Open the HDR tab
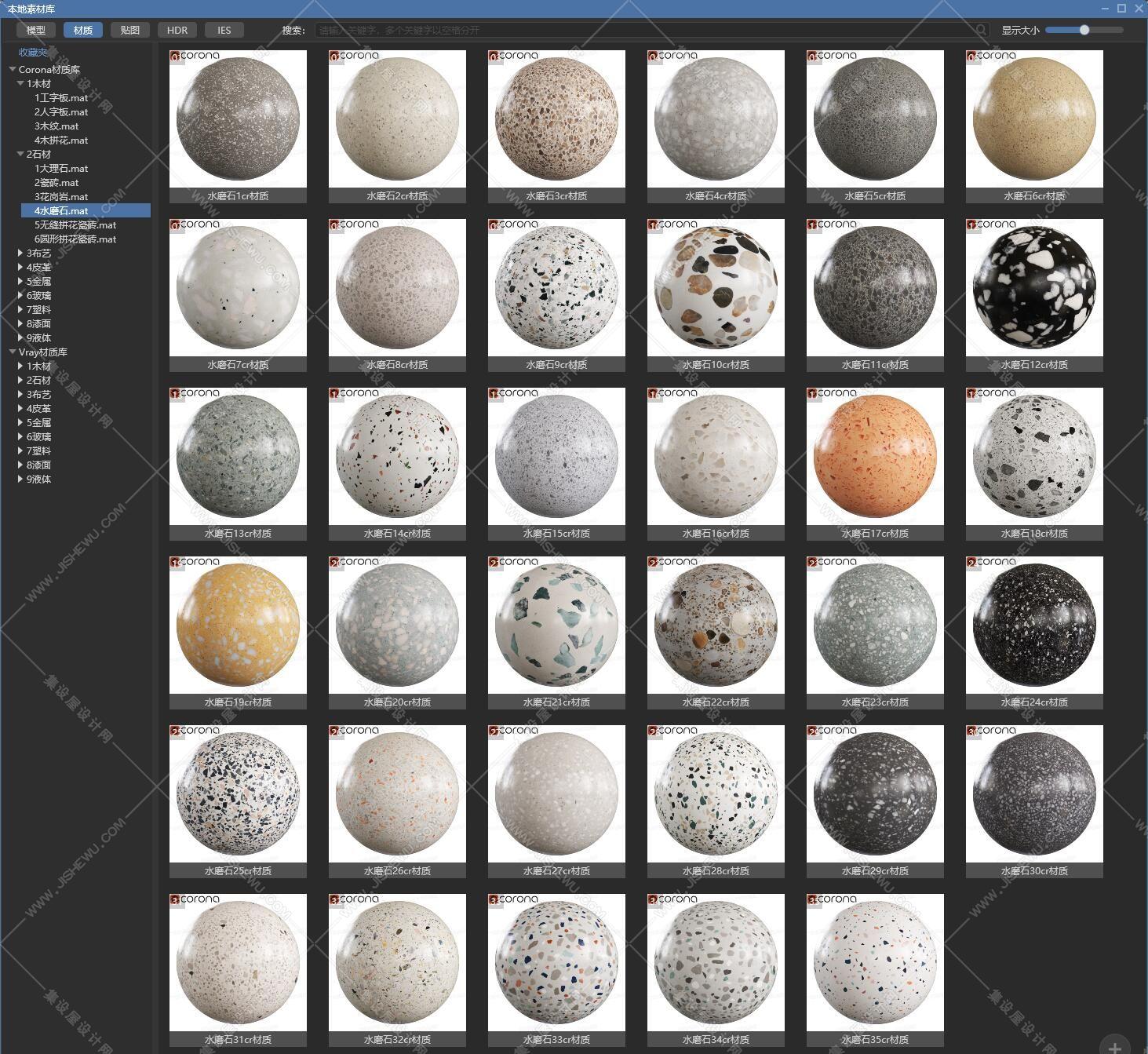The image size is (1148, 1054). click(177, 30)
